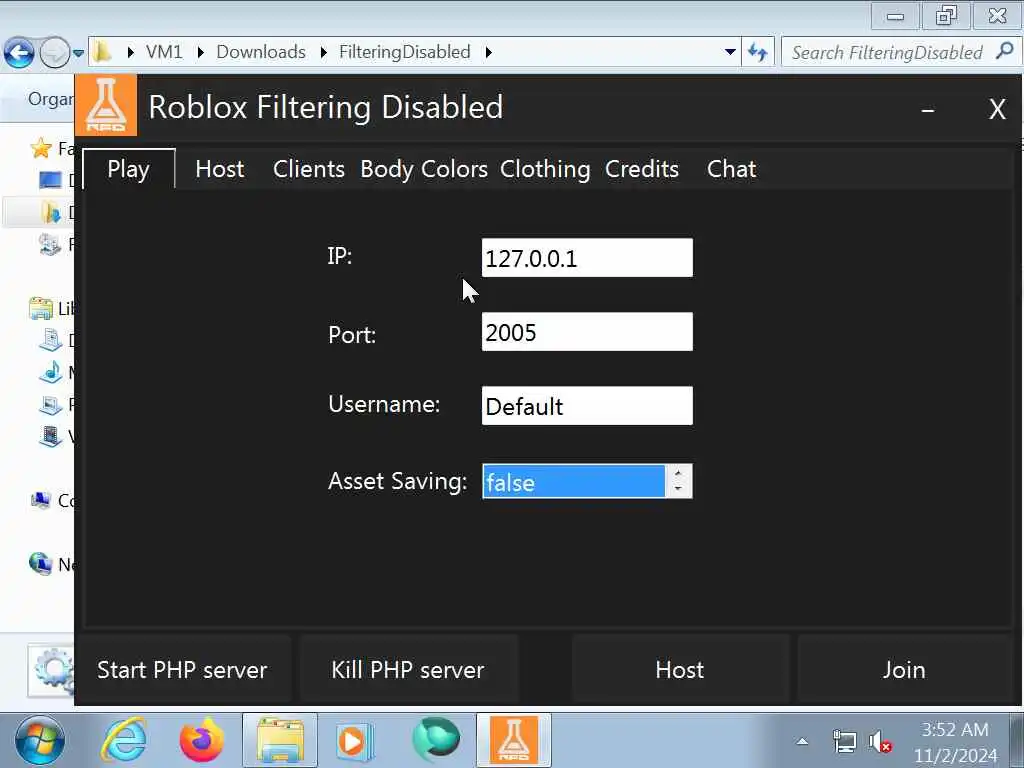The image size is (1024, 768).
Task: Click the 3:52 AM taskbar clock
Action: [955, 729]
